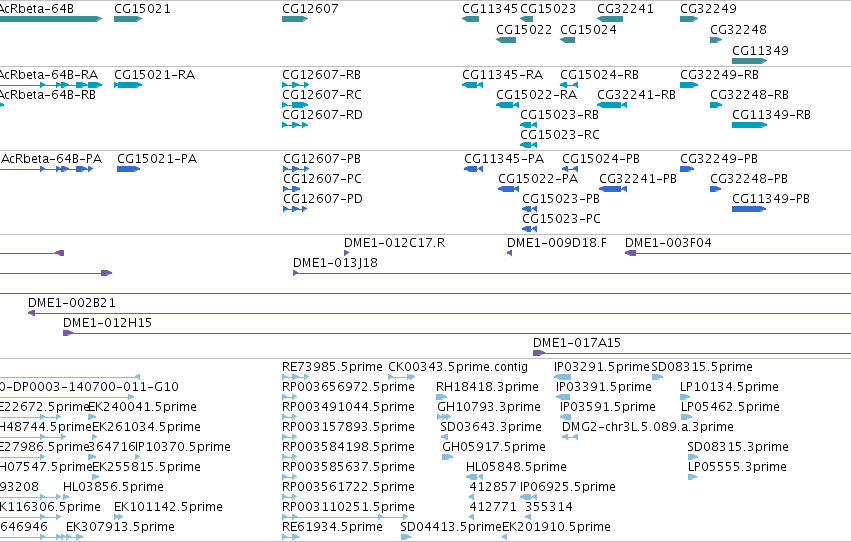Select transcript label CG12607-RC
The height and width of the screenshot is (542, 851).
pyautogui.click(x=322, y=94)
